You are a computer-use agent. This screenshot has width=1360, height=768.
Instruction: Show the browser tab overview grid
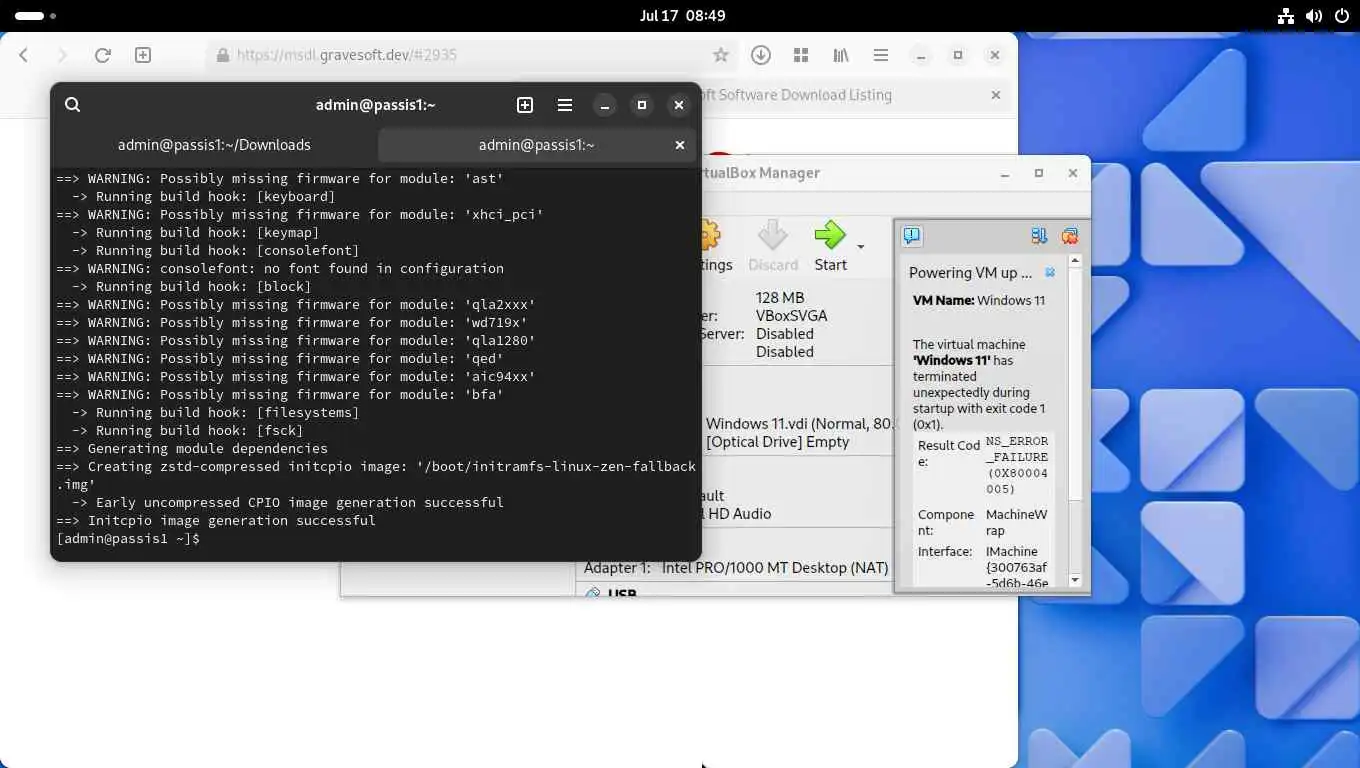coord(801,55)
